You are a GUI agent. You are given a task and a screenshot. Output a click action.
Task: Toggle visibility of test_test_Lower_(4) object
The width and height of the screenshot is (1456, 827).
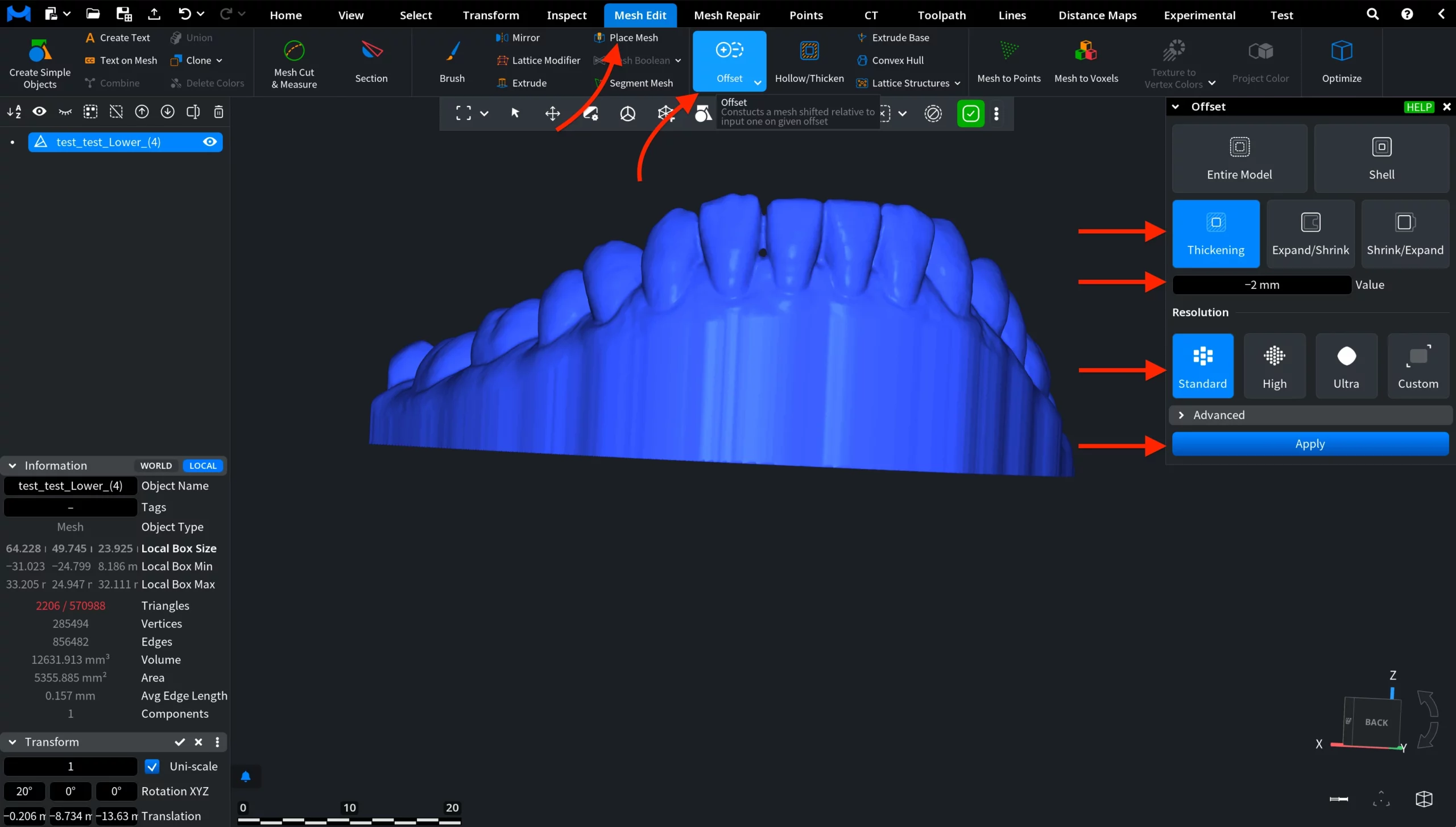pos(210,142)
